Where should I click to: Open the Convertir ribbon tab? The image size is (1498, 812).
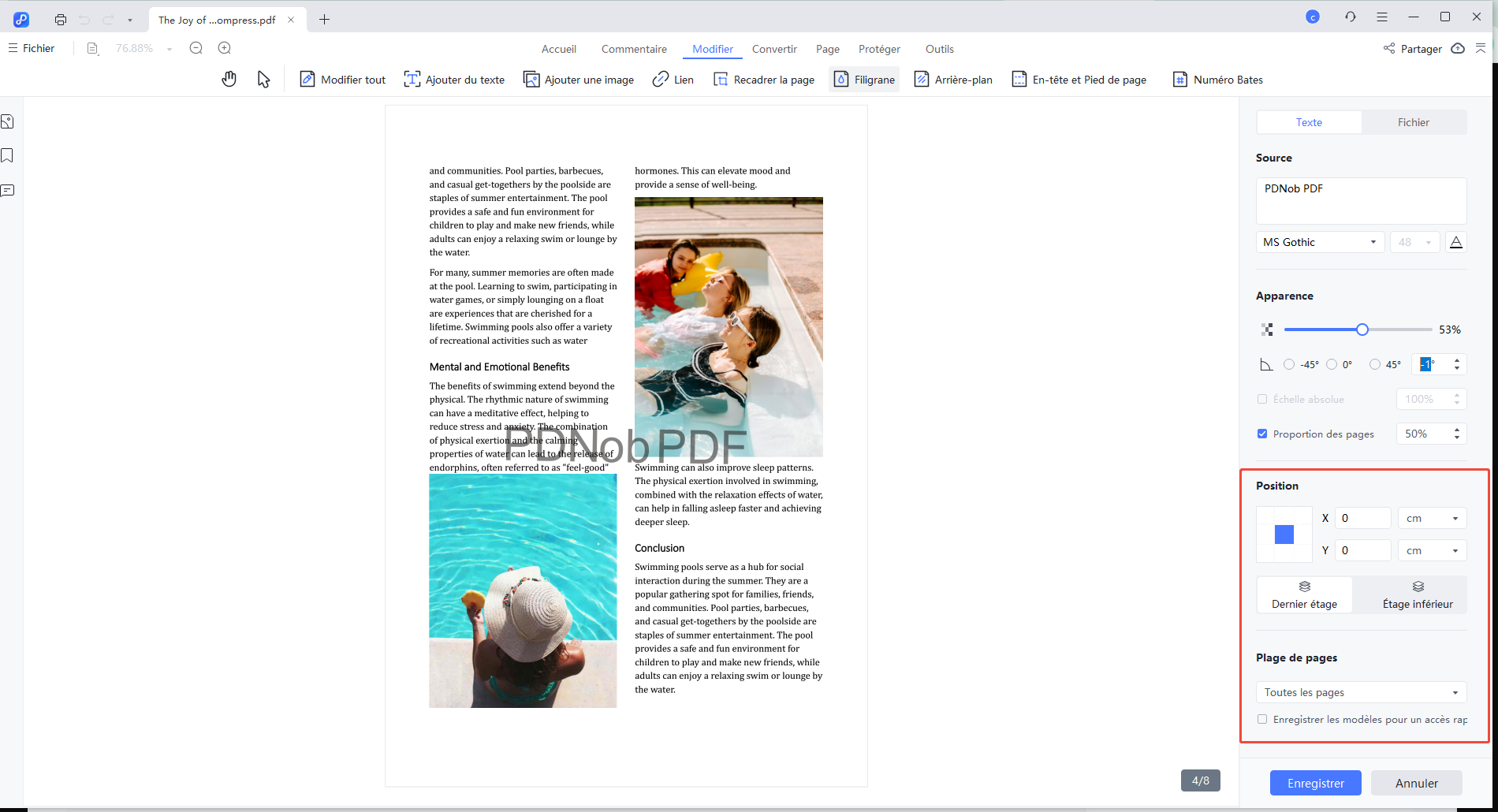[774, 49]
